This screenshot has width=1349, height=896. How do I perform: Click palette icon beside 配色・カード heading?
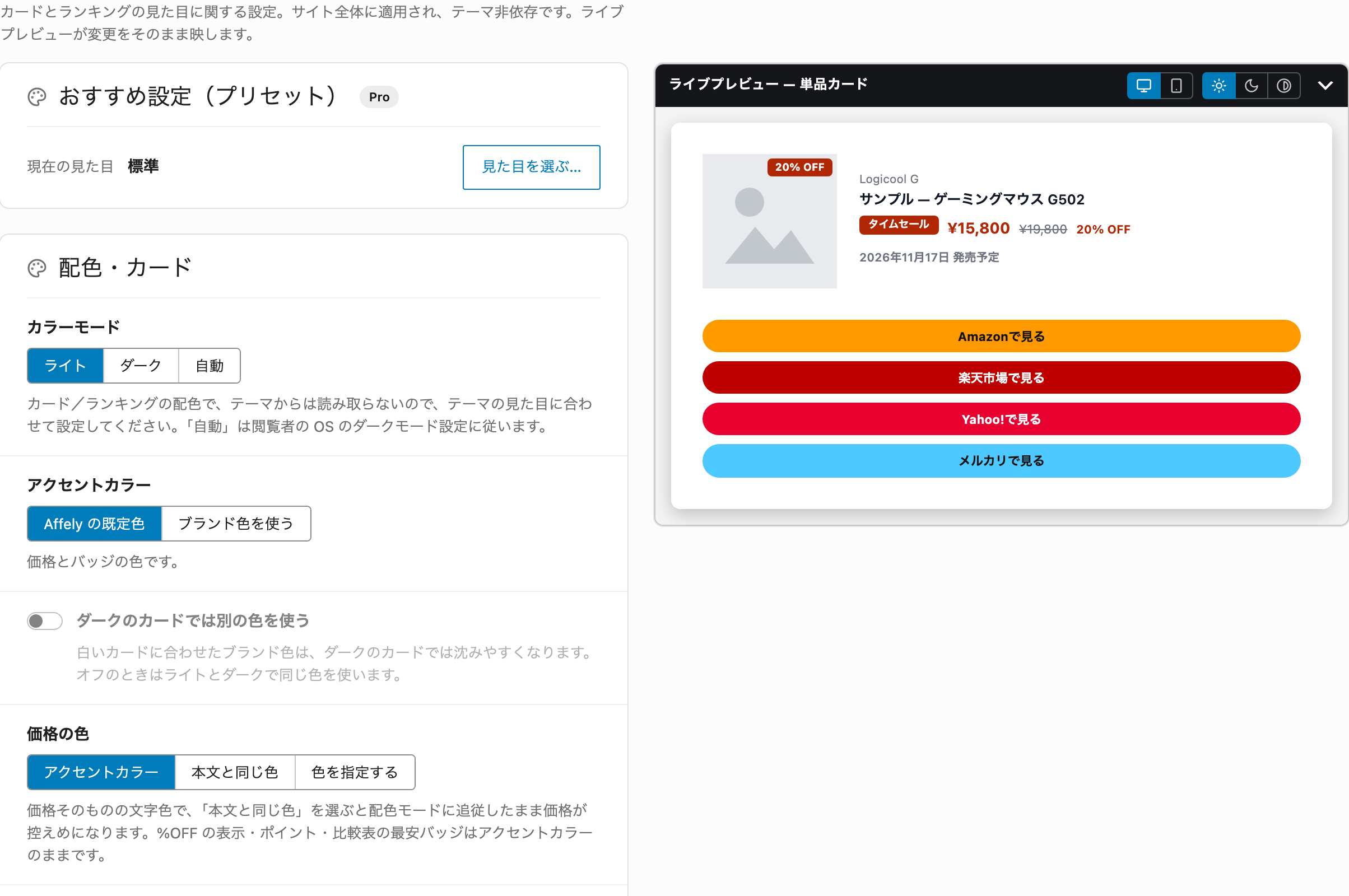click(x=37, y=268)
